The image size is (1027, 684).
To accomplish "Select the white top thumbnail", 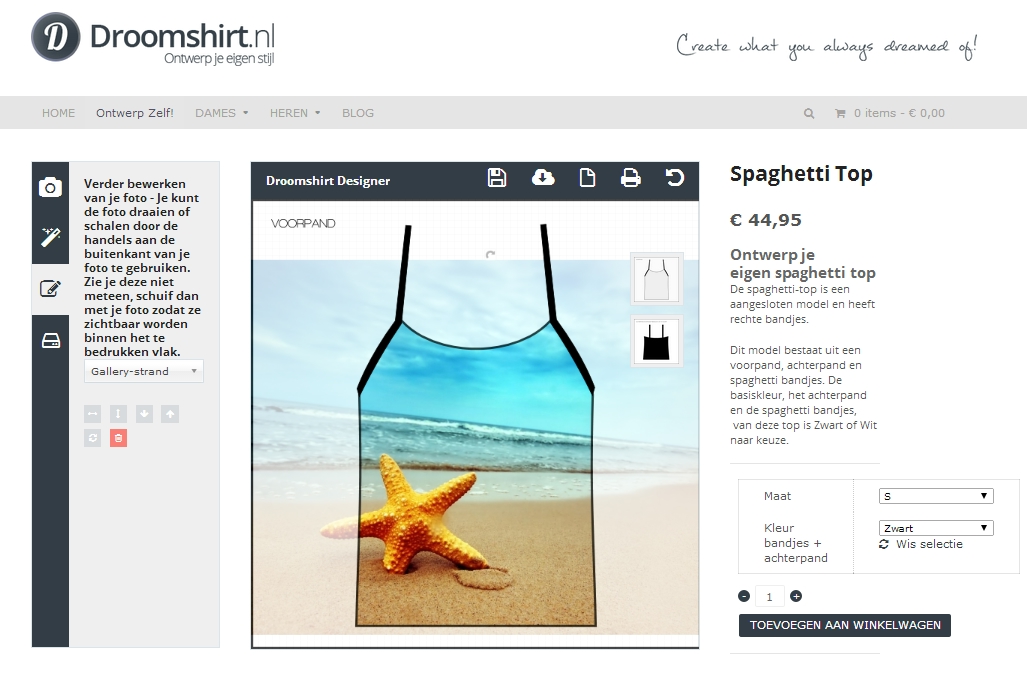I will point(656,279).
